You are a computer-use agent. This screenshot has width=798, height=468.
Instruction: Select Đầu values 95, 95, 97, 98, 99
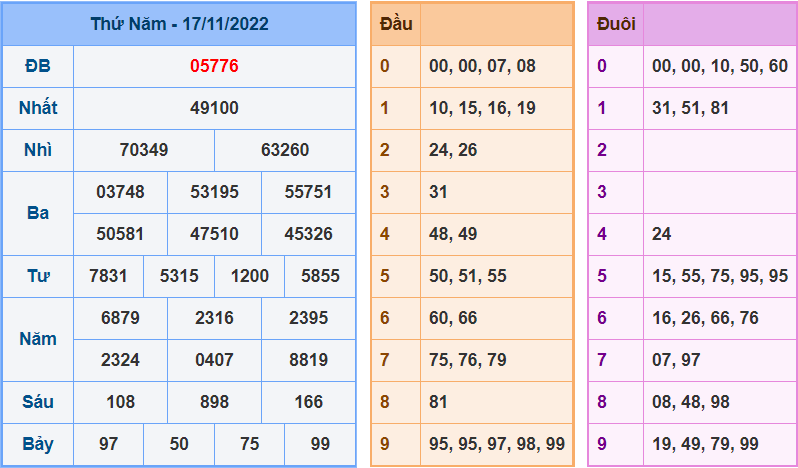(x=497, y=444)
